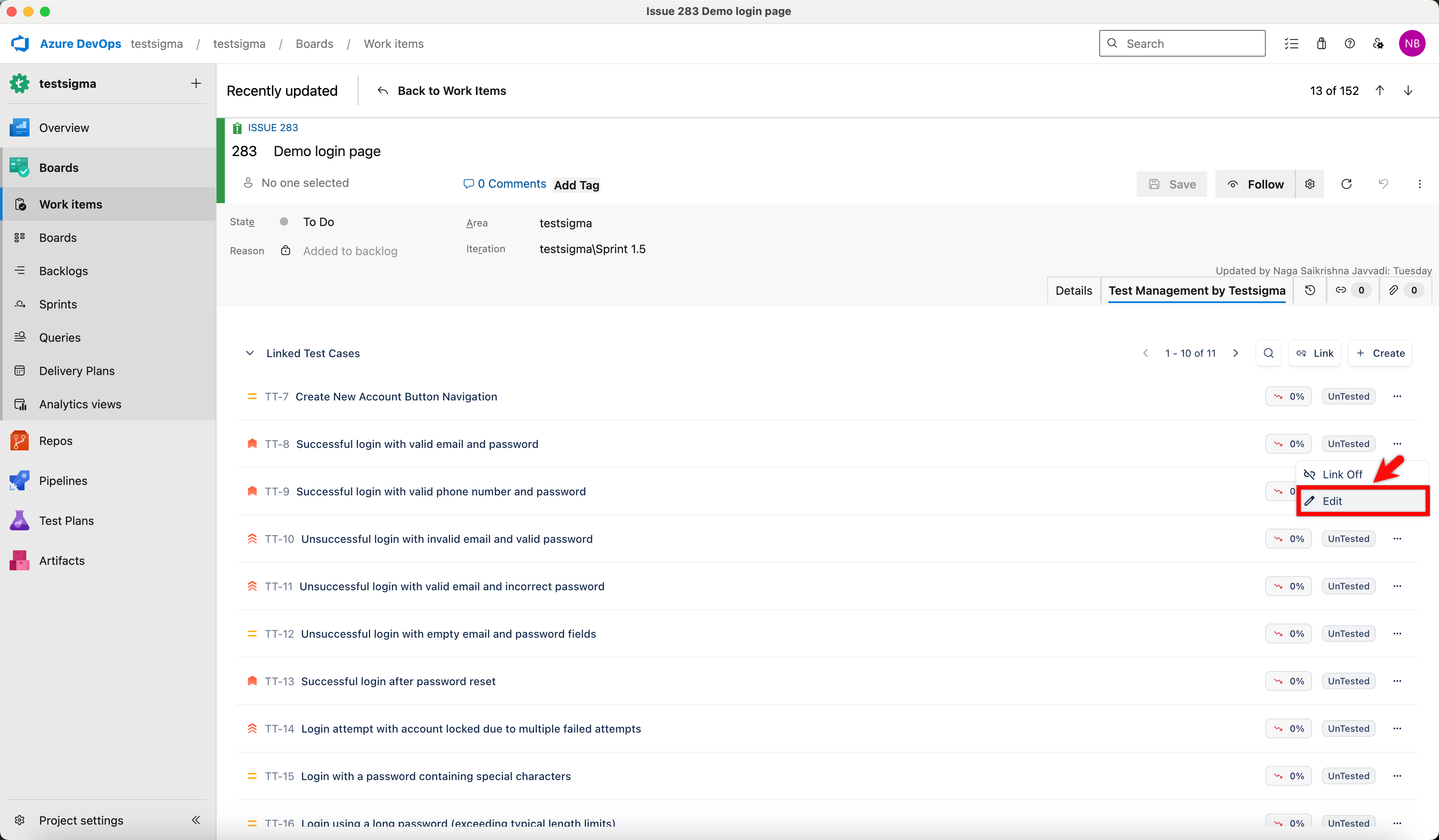Open the Boards section in sidebar
The image size is (1439, 840).
[x=59, y=167]
